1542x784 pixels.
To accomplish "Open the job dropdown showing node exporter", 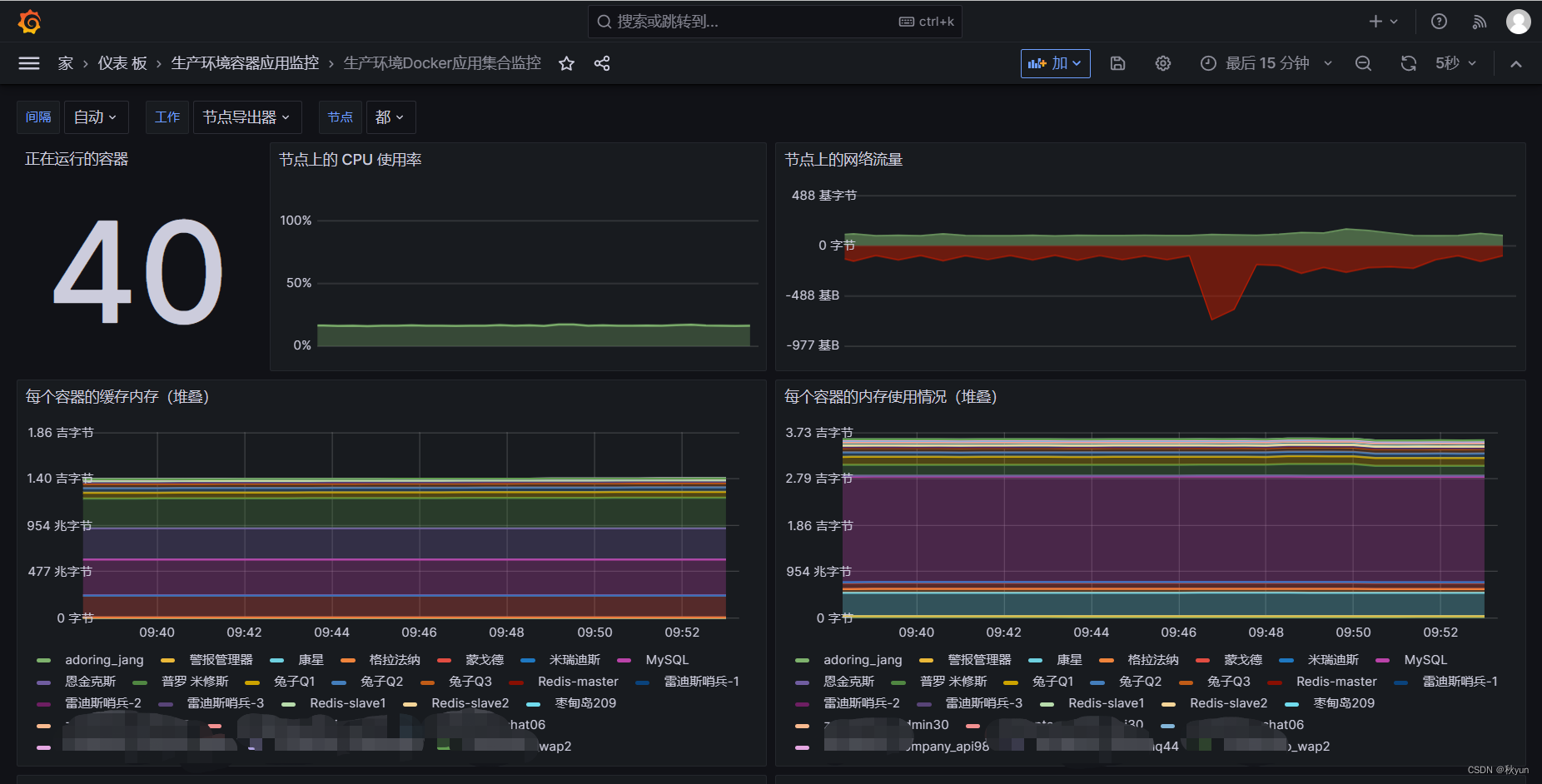I will [x=247, y=117].
